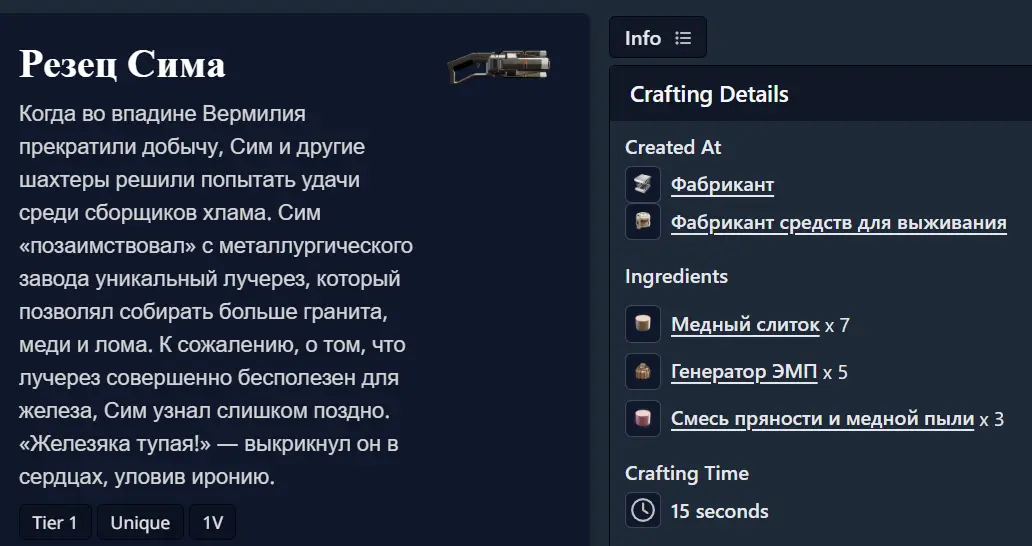Open the Смесь пряности и медной пыли link
This screenshot has width=1032, height=546.
[822, 419]
